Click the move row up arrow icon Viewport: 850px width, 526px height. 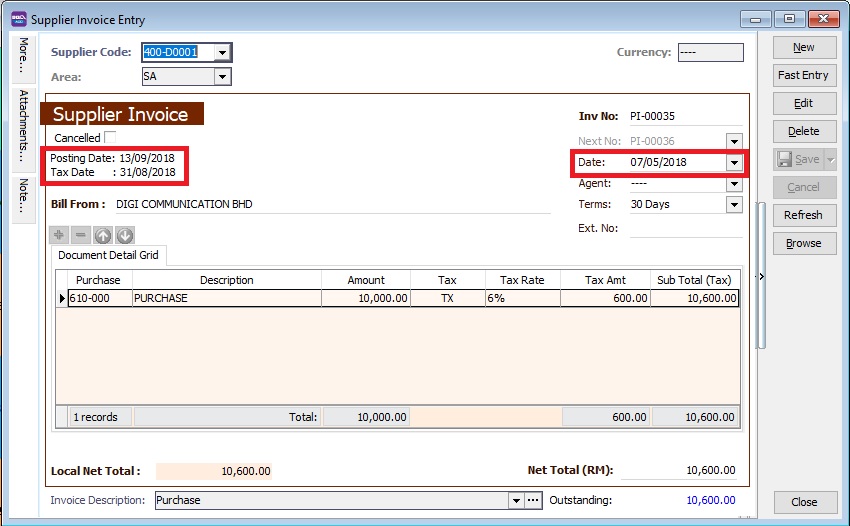pyautogui.click(x=103, y=236)
